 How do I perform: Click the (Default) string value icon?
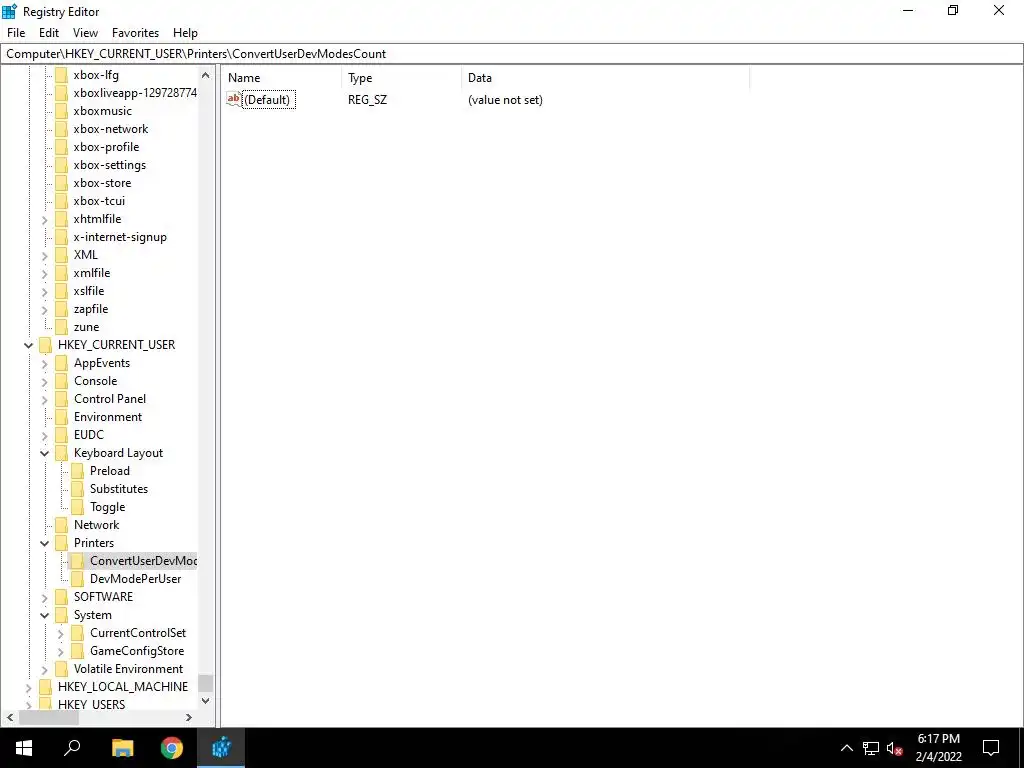tap(233, 99)
